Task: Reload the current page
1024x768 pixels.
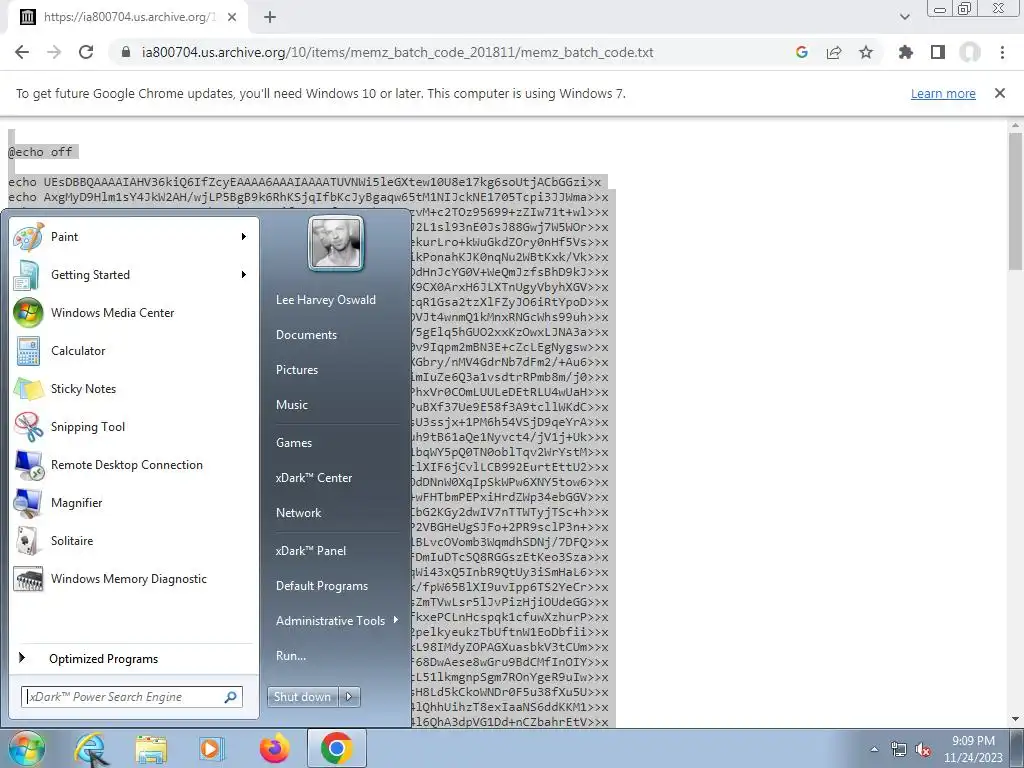Action: pos(86,52)
